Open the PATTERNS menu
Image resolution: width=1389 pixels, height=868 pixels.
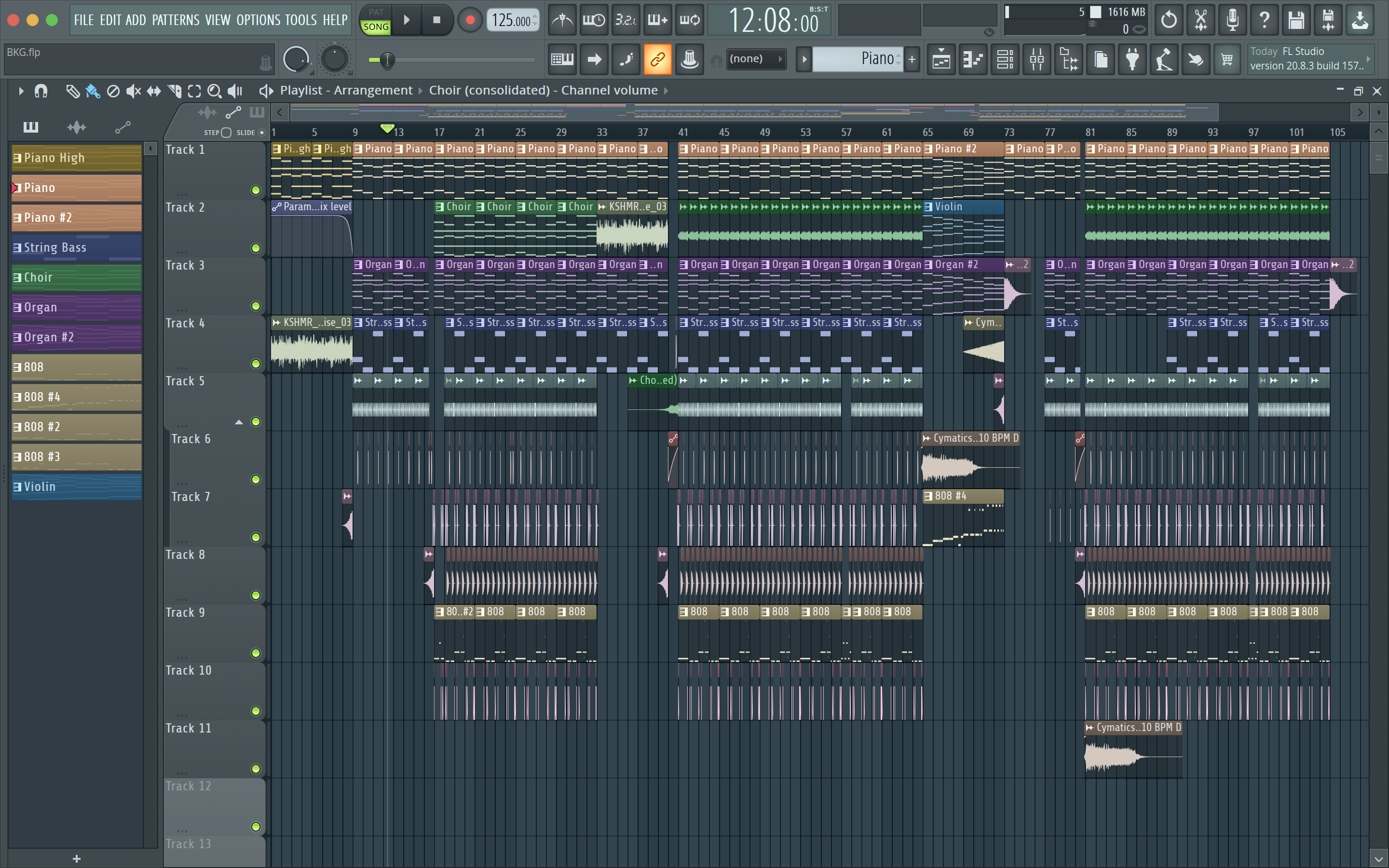(x=176, y=20)
